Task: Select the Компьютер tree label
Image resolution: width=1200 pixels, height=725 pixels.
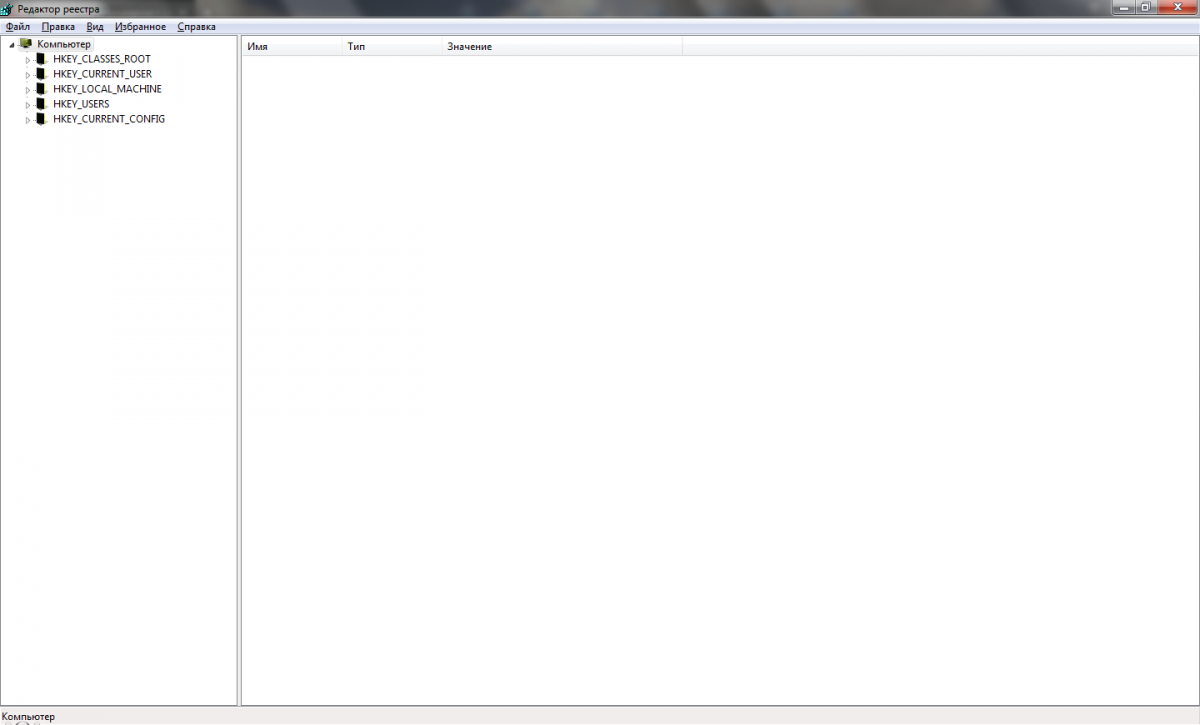Action: 64,44
